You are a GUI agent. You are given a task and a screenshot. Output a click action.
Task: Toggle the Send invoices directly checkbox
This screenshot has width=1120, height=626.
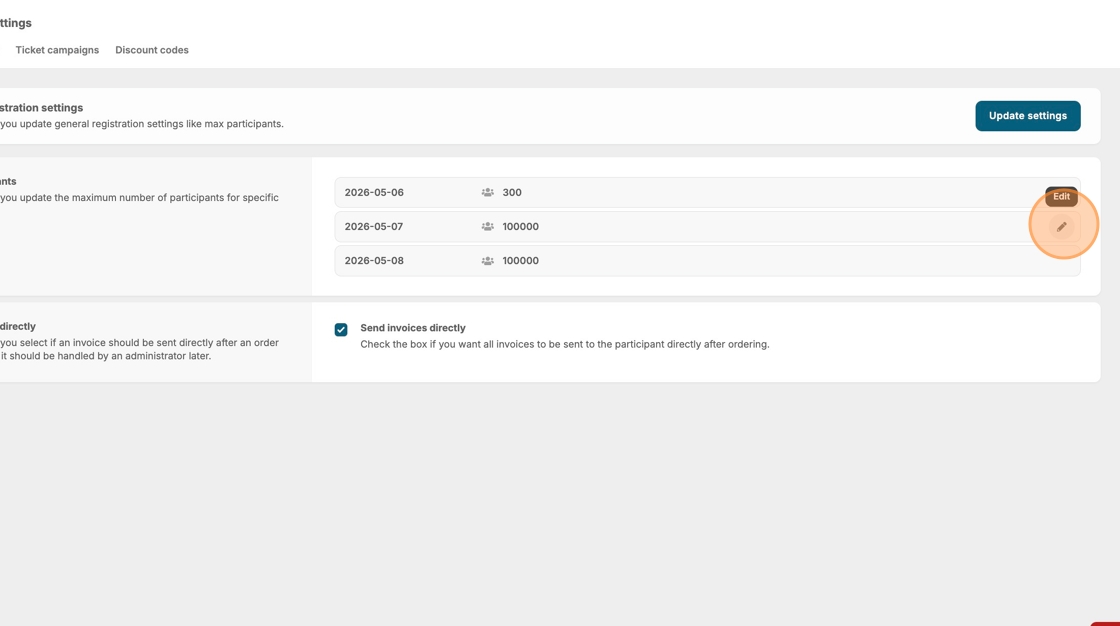click(341, 329)
